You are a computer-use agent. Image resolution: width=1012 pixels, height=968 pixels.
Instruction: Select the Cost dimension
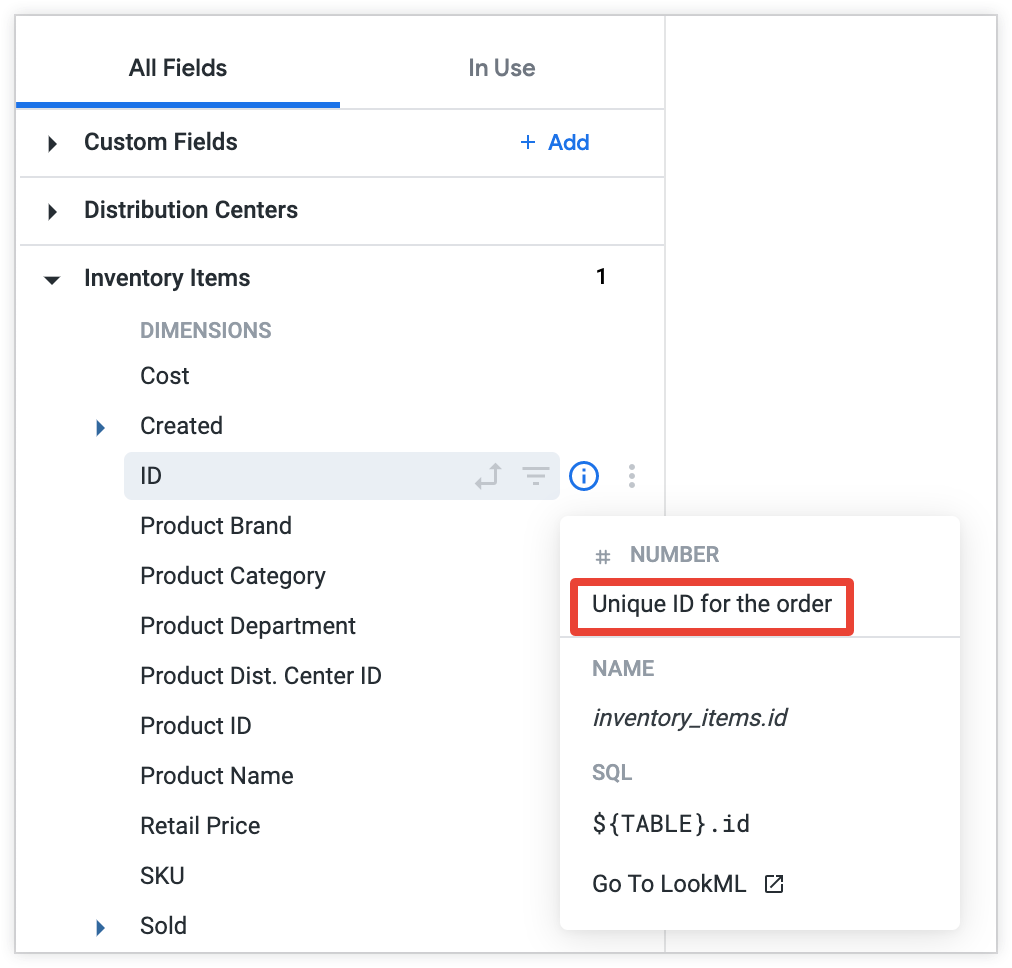click(165, 376)
